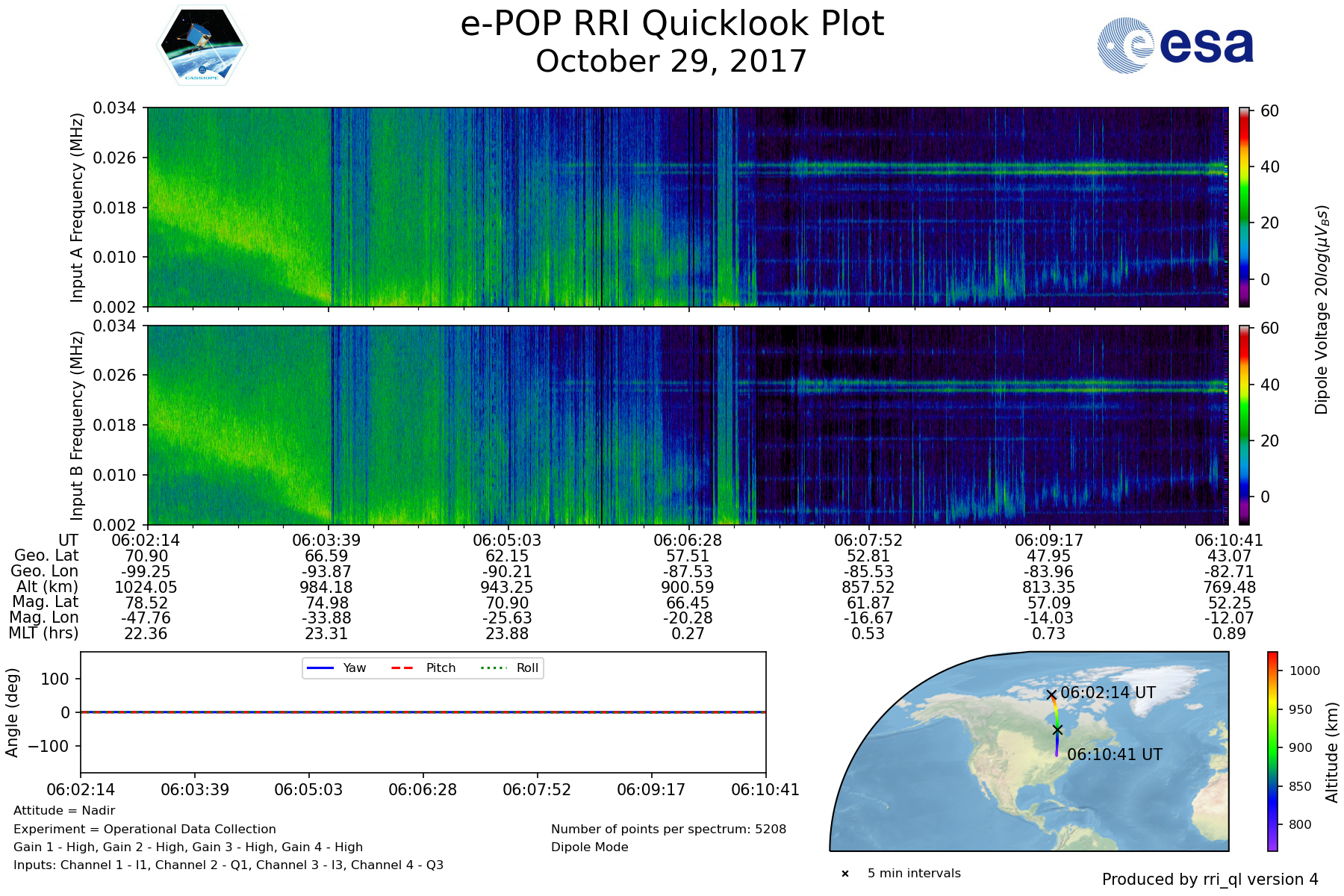
Task: Click the blue Yaw legend line
Action: pyautogui.click(x=320, y=668)
